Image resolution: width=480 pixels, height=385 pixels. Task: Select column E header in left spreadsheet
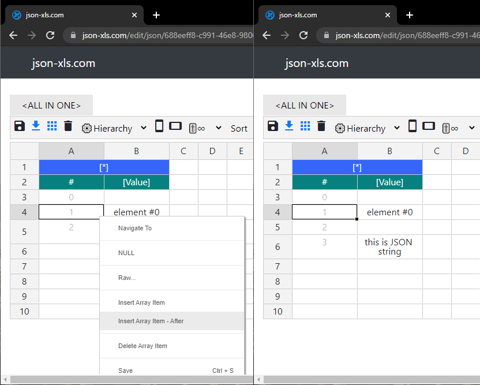tap(241, 151)
